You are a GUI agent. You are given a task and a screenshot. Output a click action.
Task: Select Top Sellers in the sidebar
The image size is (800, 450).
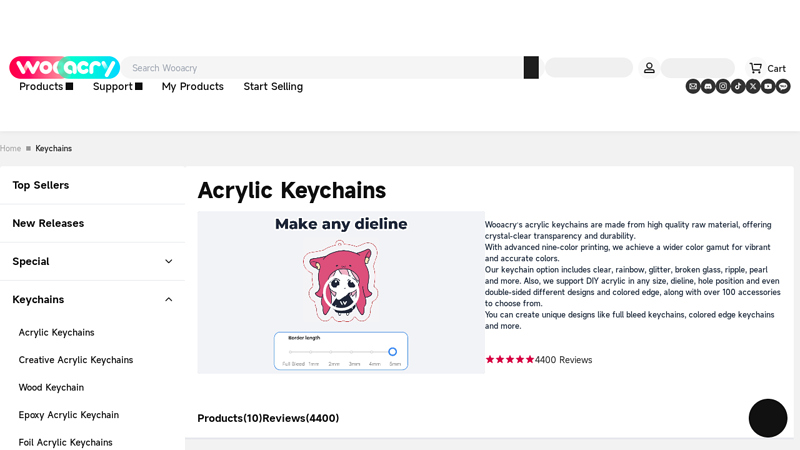41,185
